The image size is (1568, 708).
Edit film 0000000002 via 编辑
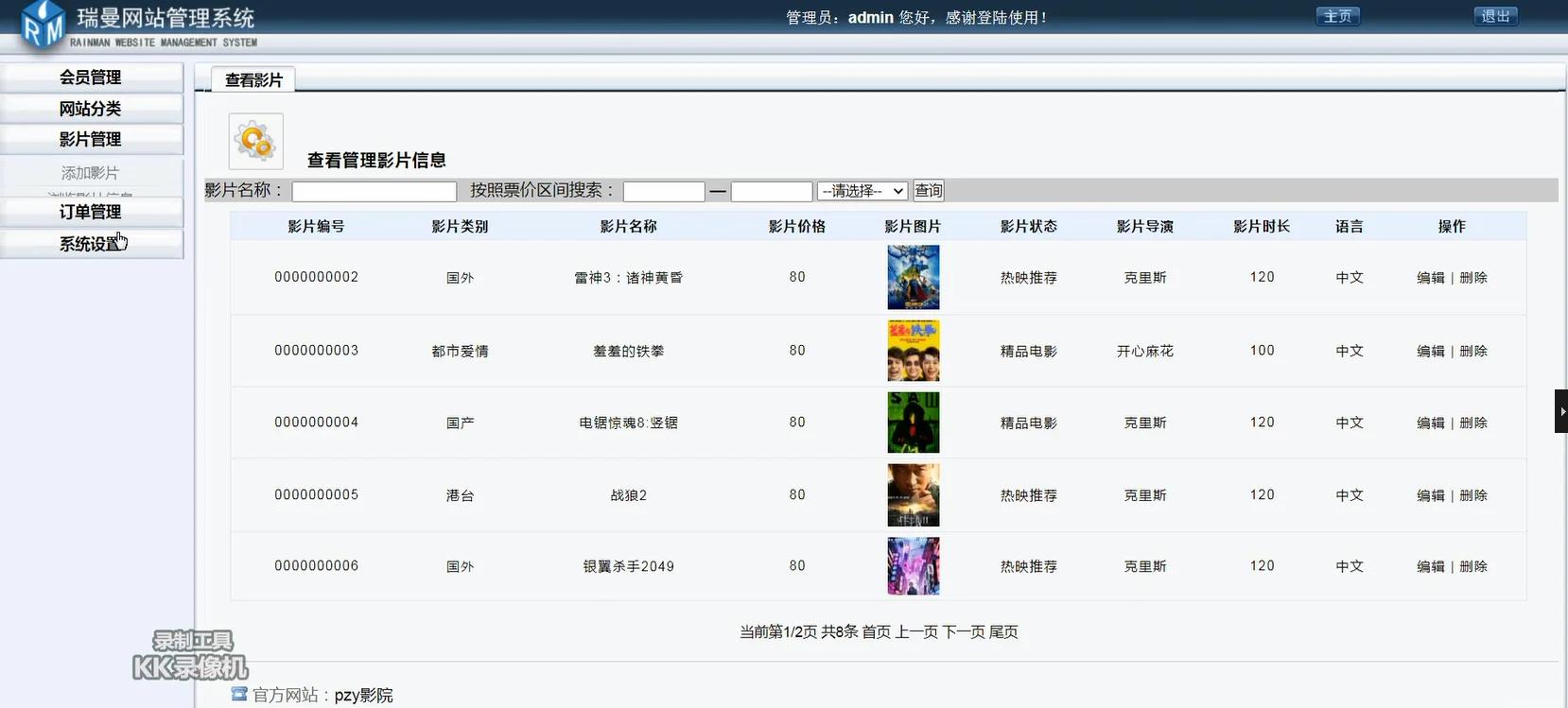pos(1431,278)
